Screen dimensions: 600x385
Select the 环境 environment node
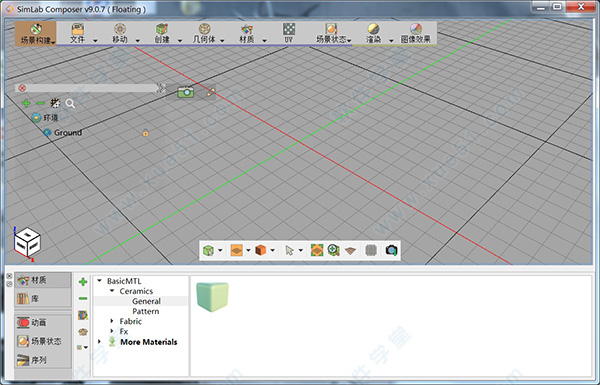click(x=45, y=117)
